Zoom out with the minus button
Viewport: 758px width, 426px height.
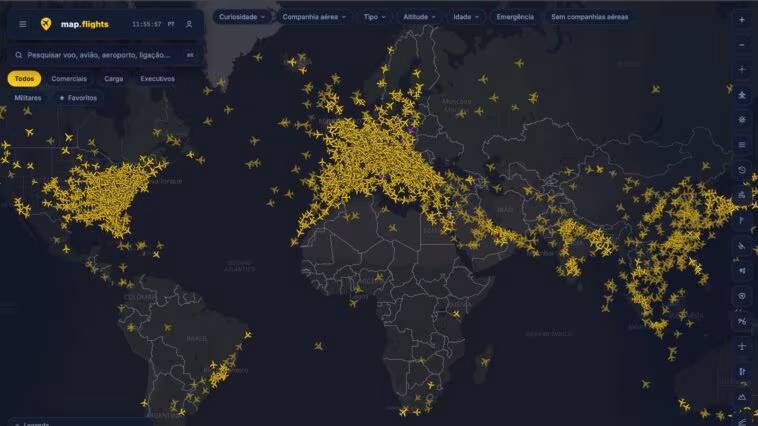[742, 45]
